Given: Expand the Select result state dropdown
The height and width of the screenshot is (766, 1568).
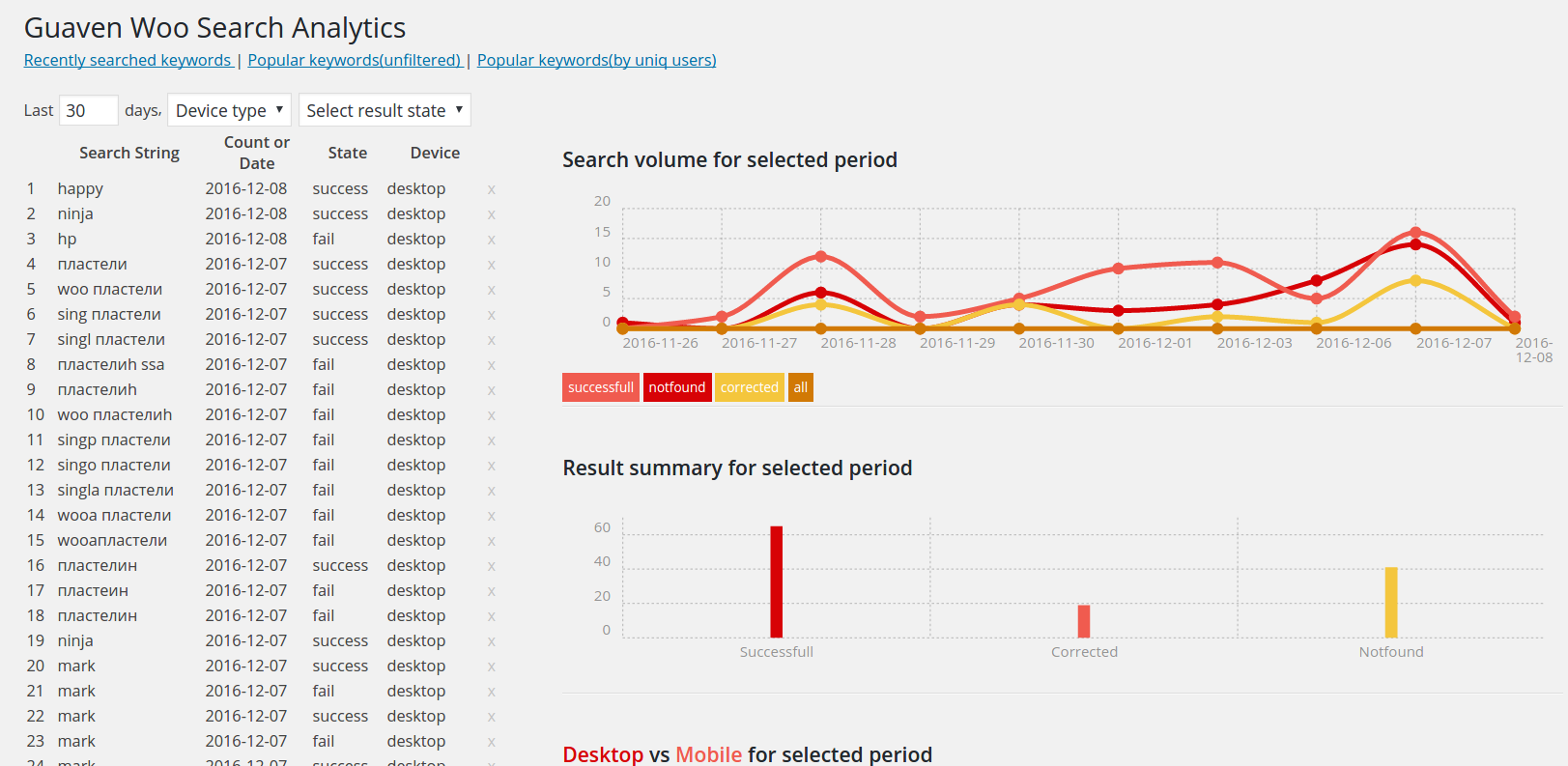Looking at the screenshot, I should [385, 110].
